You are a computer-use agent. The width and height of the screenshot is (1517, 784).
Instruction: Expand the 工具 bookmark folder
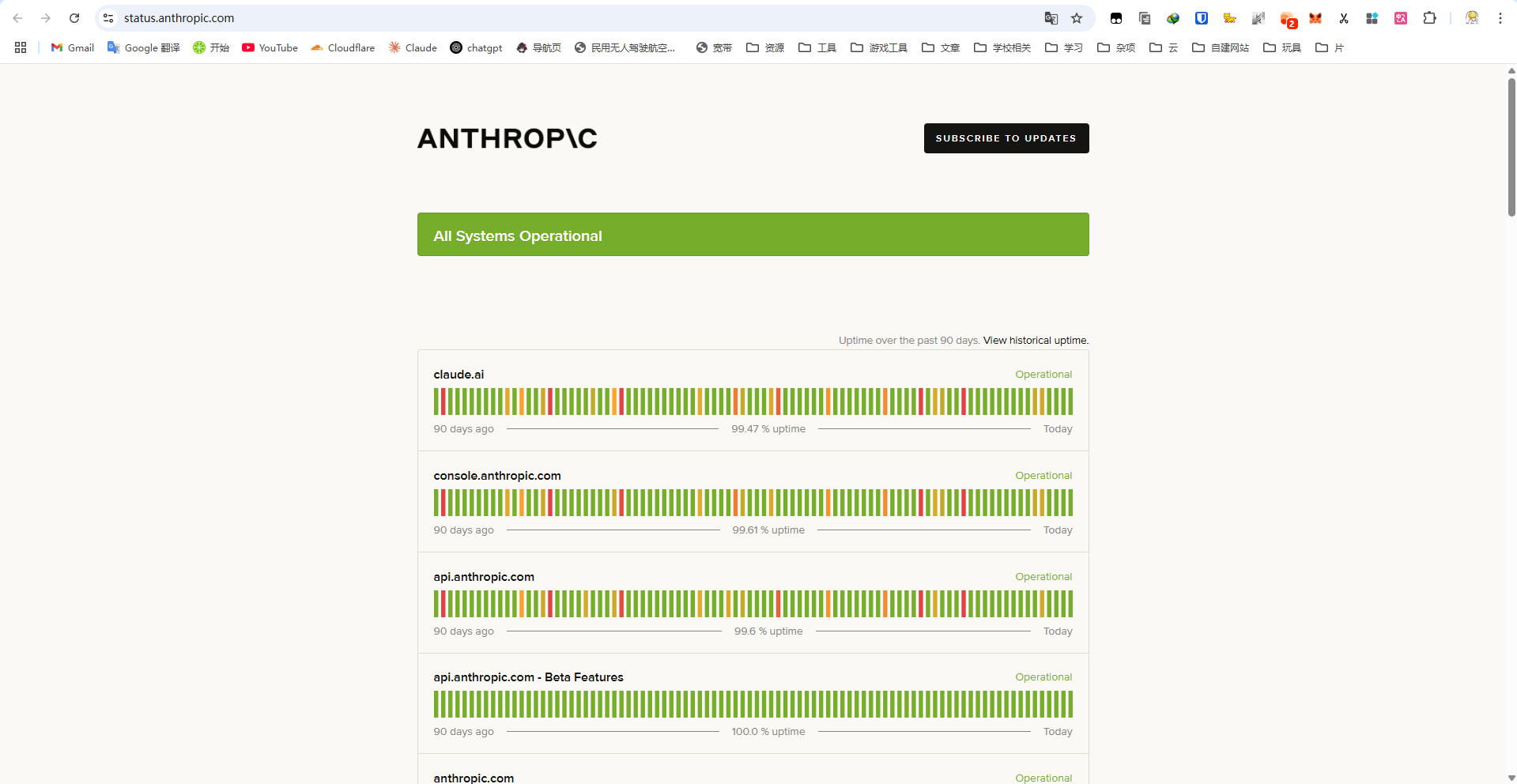(x=817, y=47)
